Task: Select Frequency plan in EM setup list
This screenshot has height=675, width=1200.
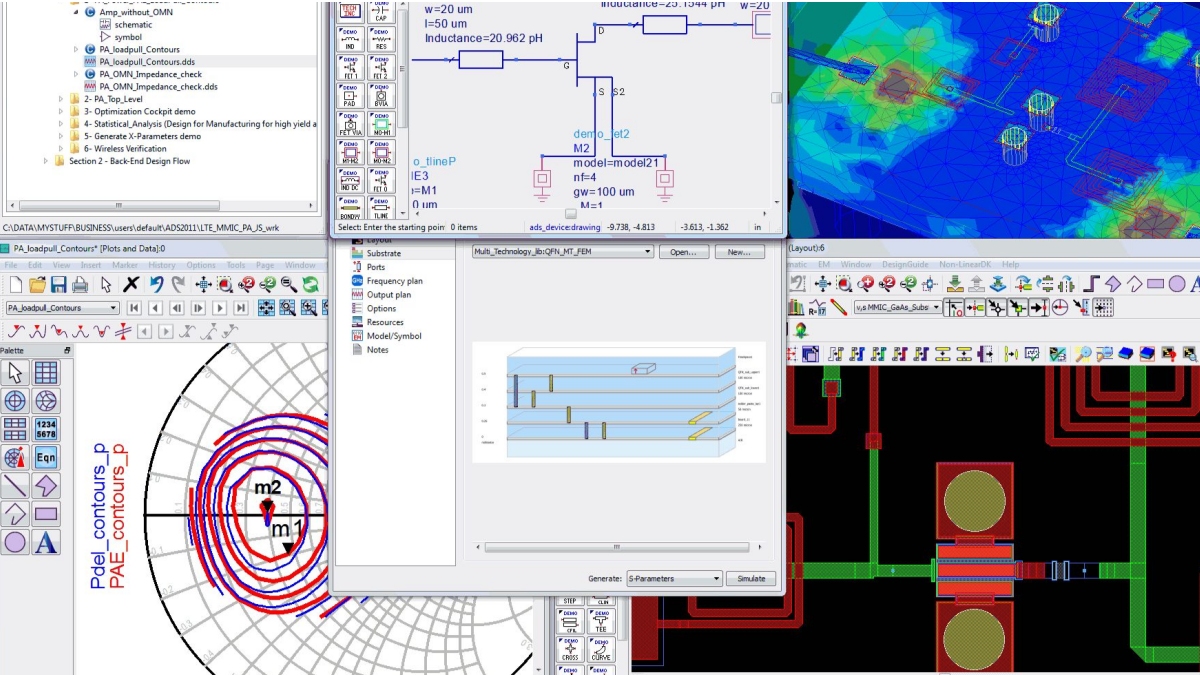Action: point(394,281)
